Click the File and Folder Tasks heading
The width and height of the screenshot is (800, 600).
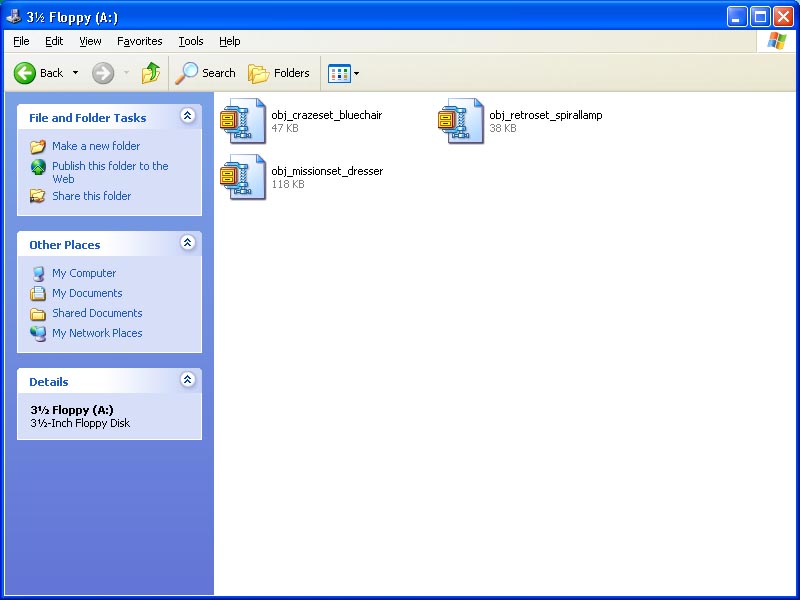88,118
